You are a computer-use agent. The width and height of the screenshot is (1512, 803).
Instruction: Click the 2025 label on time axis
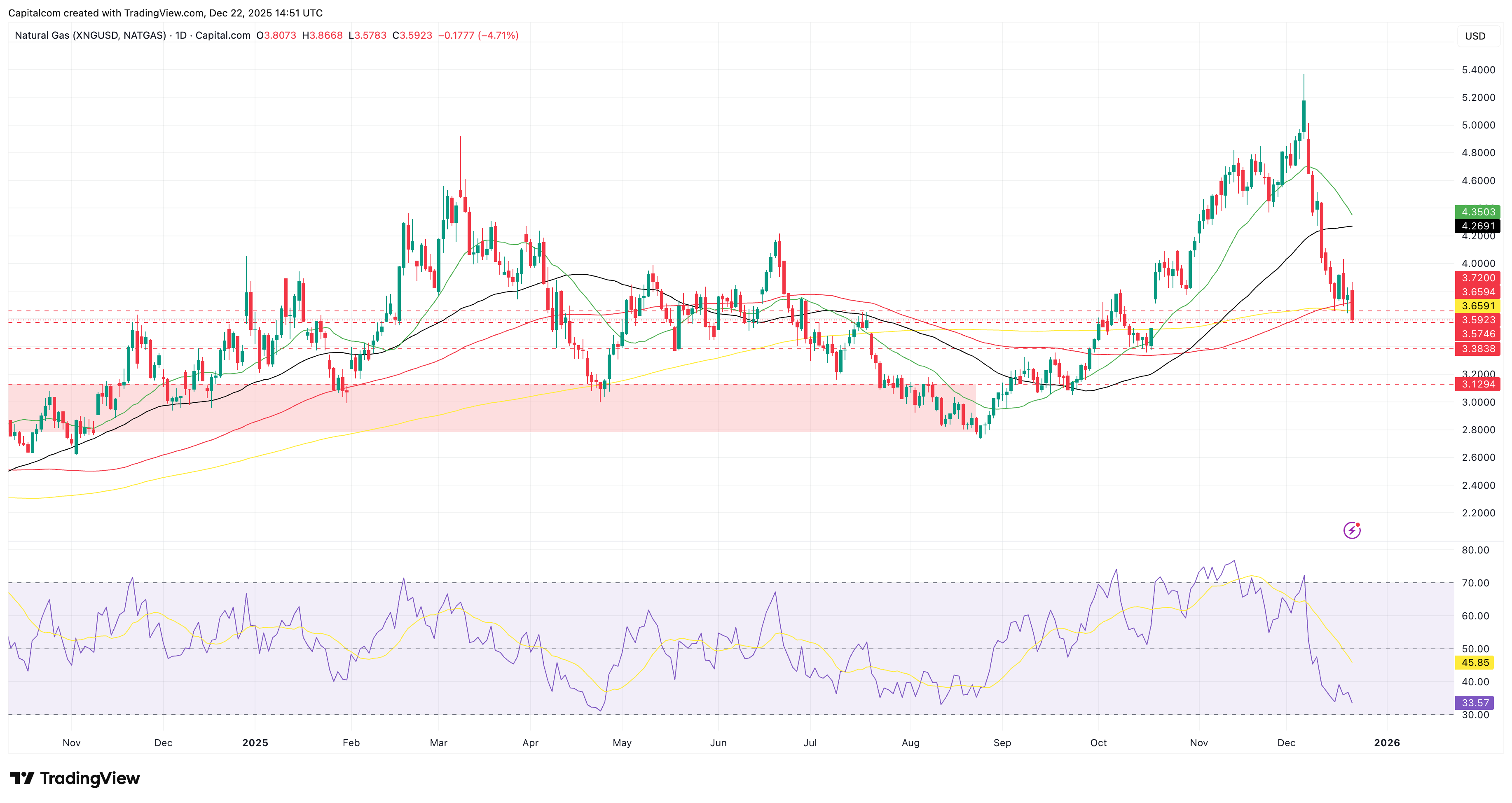click(x=255, y=742)
